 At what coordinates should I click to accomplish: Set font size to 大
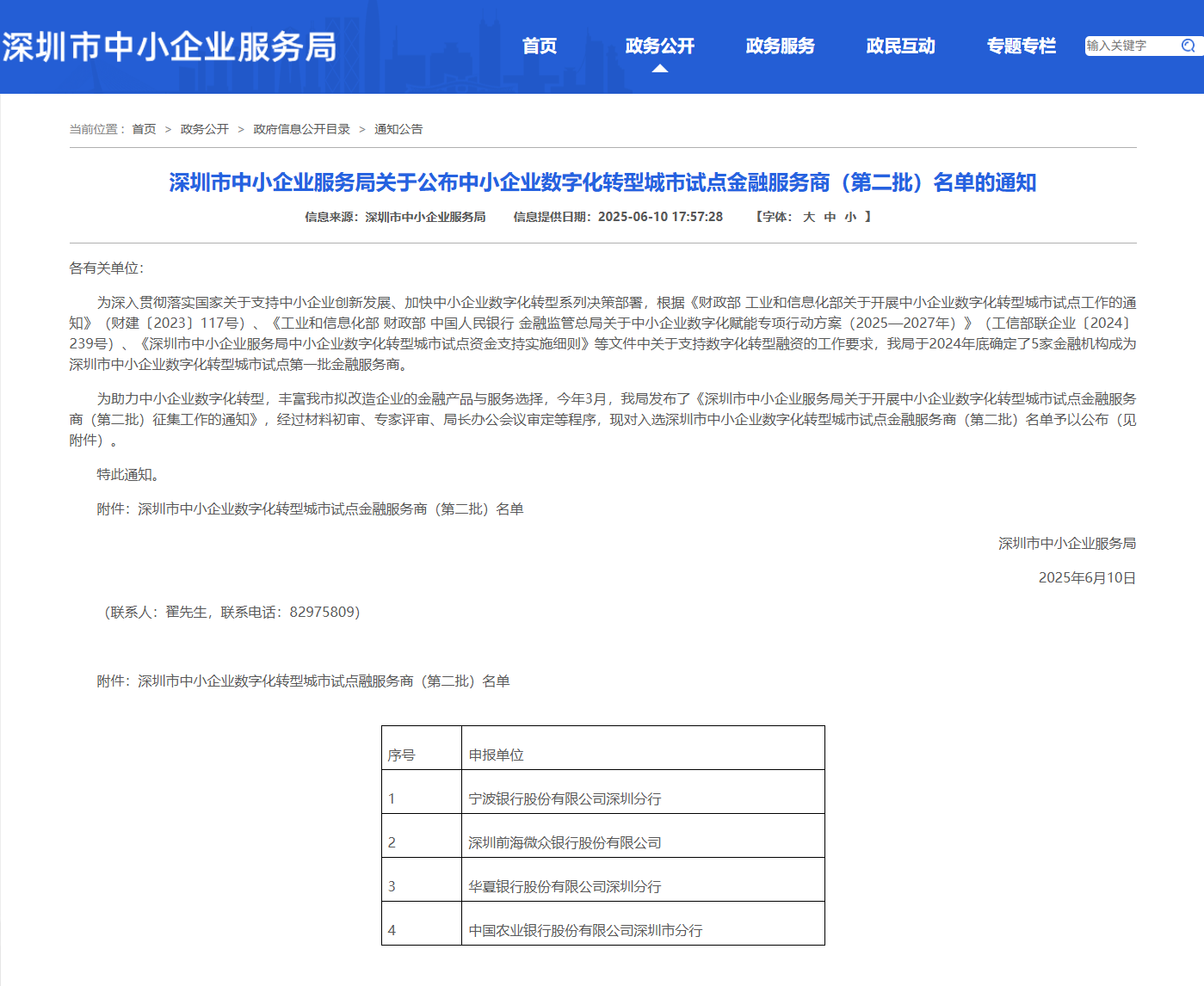click(x=809, y=217)
